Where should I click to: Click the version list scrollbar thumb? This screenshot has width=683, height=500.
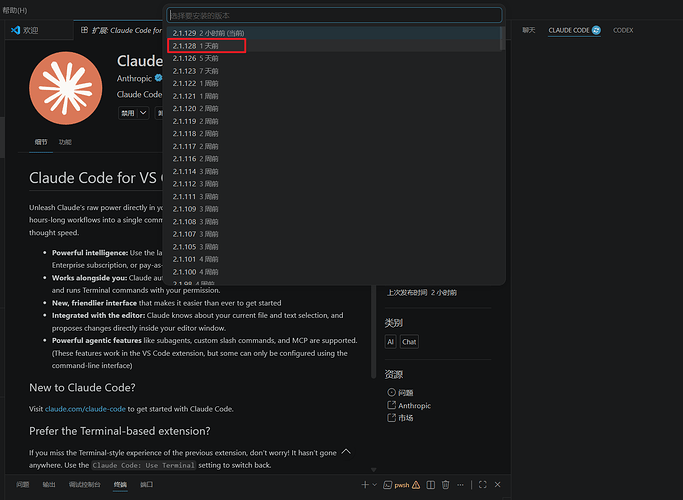coord(502,38)
